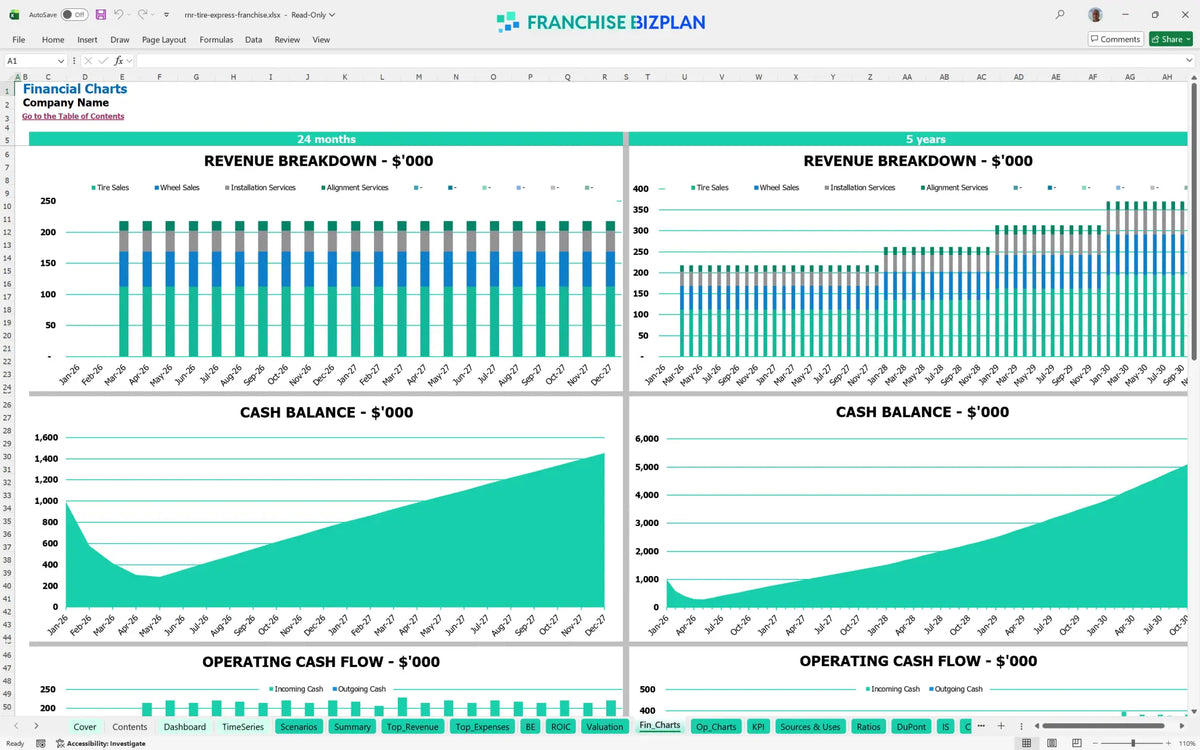Click the Comments button
The width and height of the screenshot is (1200, 750).
point(1115,39)
